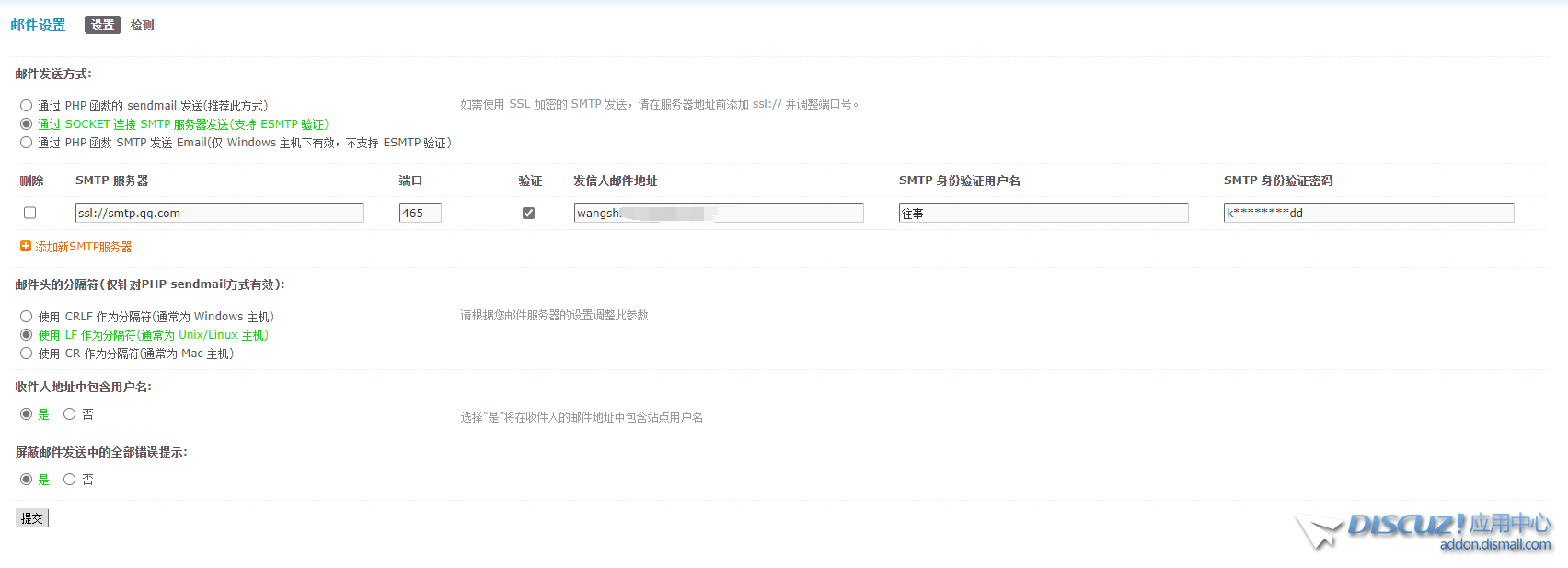Click the SMTP server address field

(x=219, y=214)
